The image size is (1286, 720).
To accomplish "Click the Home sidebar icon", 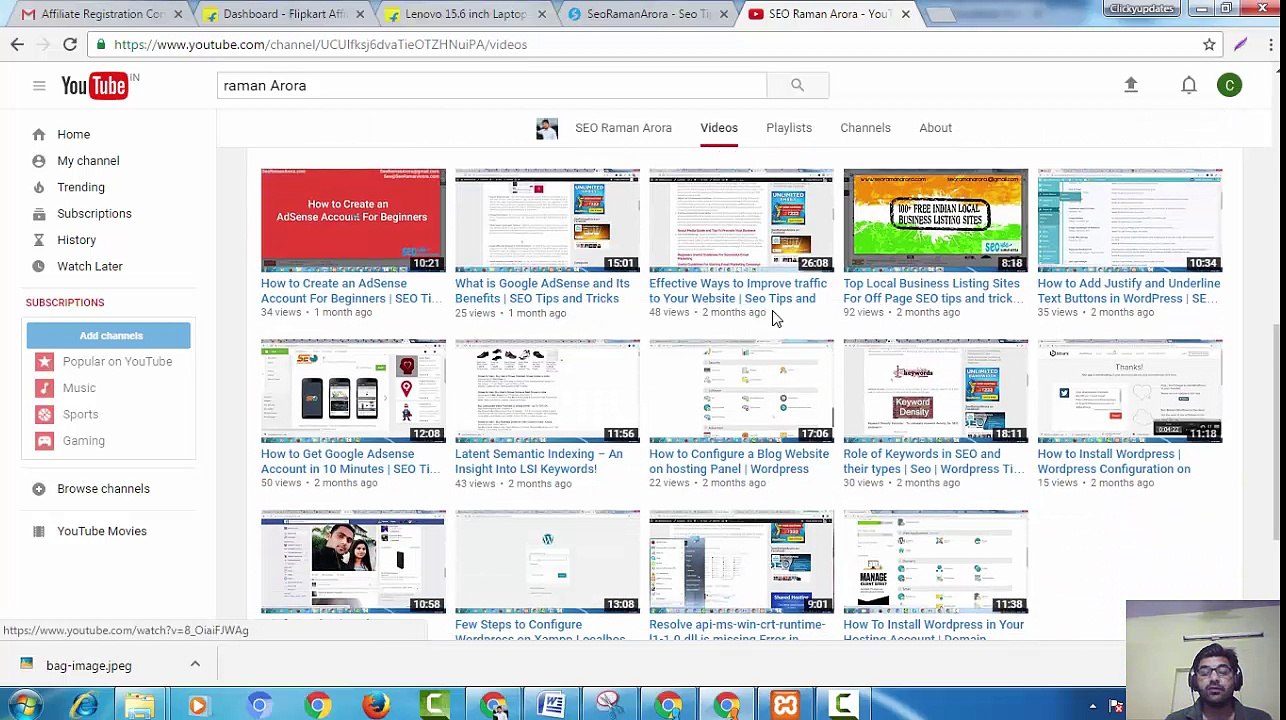I will pos(38,134).
